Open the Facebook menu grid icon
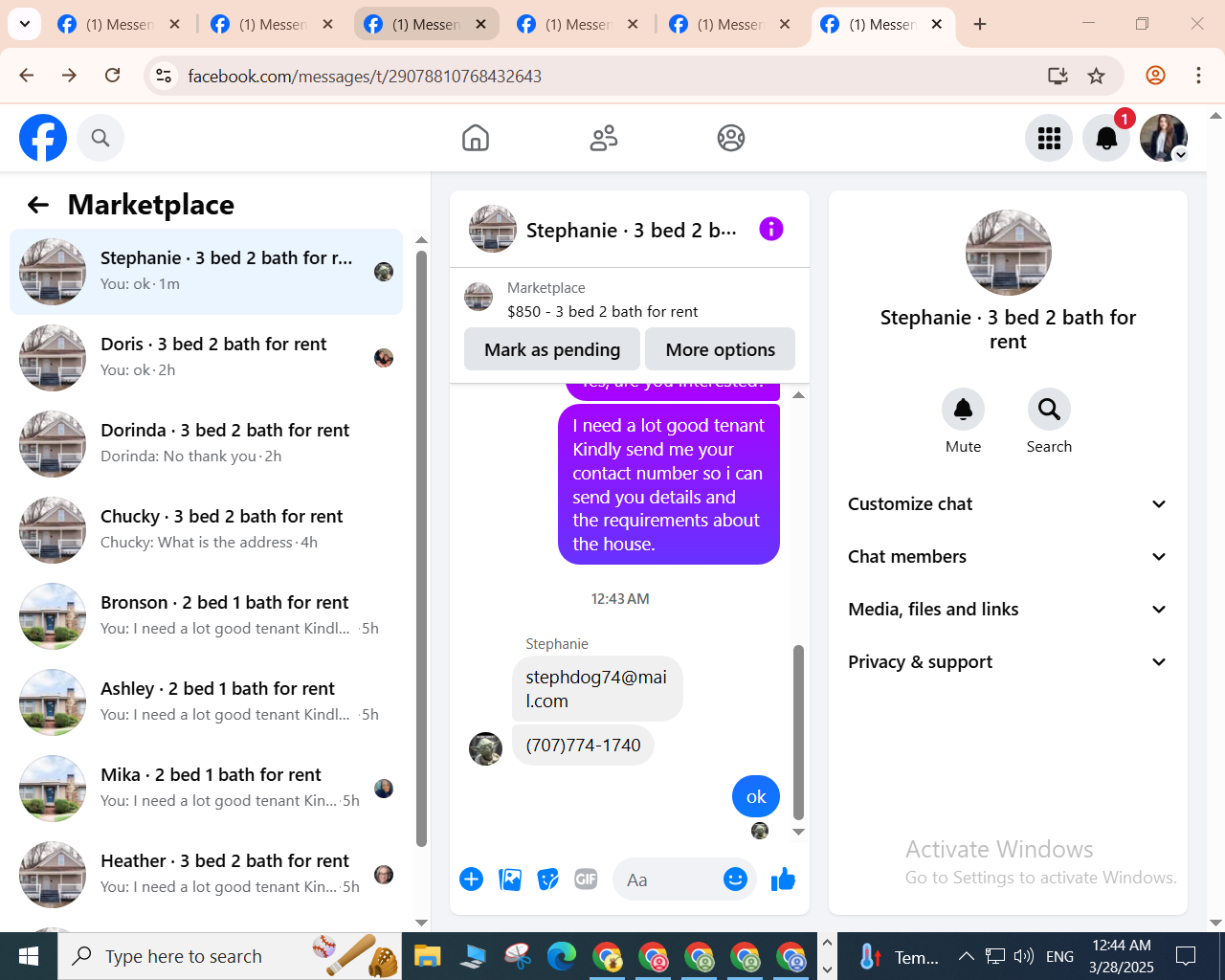The width and height of the screenshot is (1225, 980). pyautogui.click(x=1049, y=138)
